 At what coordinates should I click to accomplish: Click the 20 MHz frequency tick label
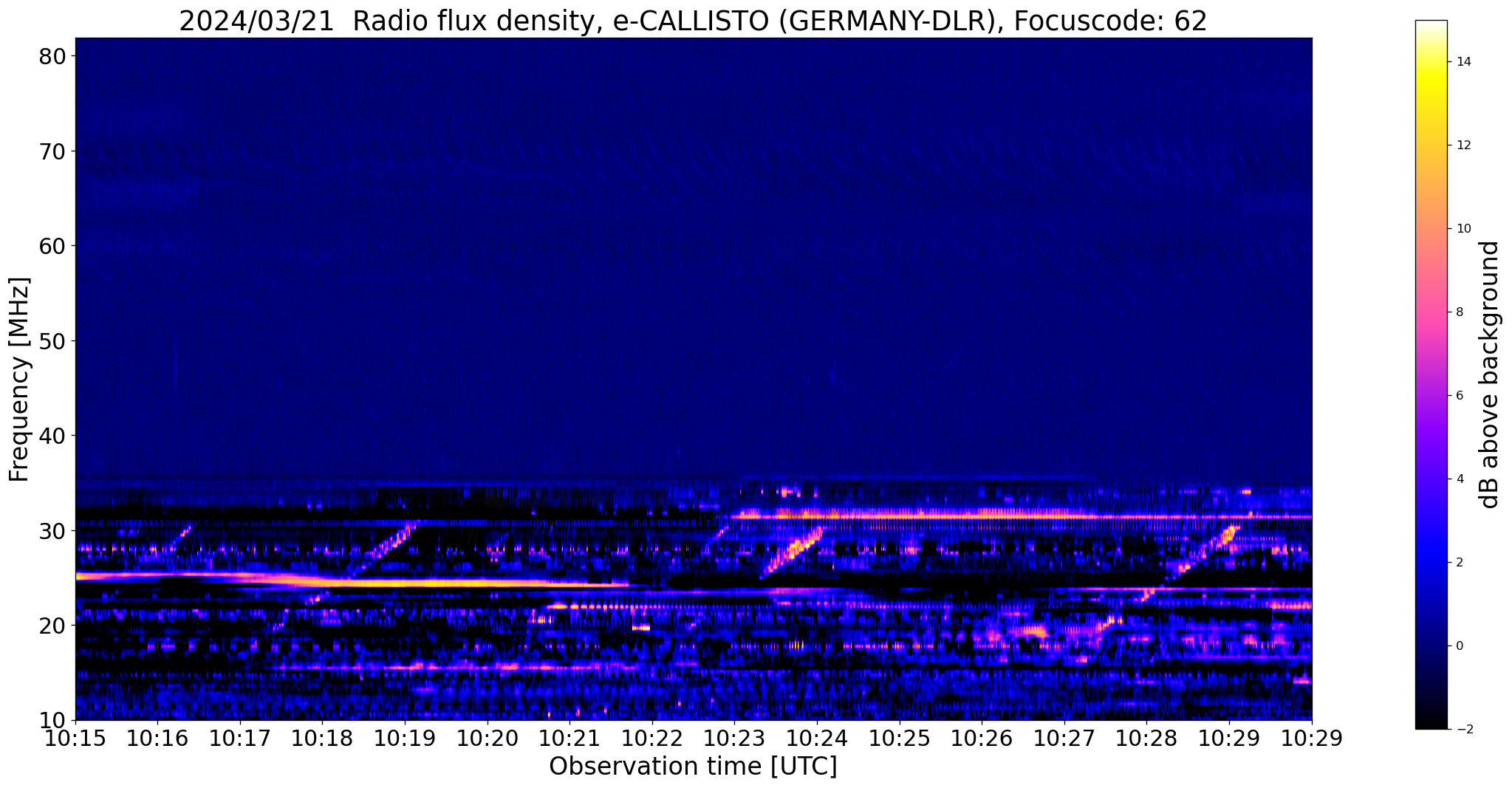click(x=52, y=626)
